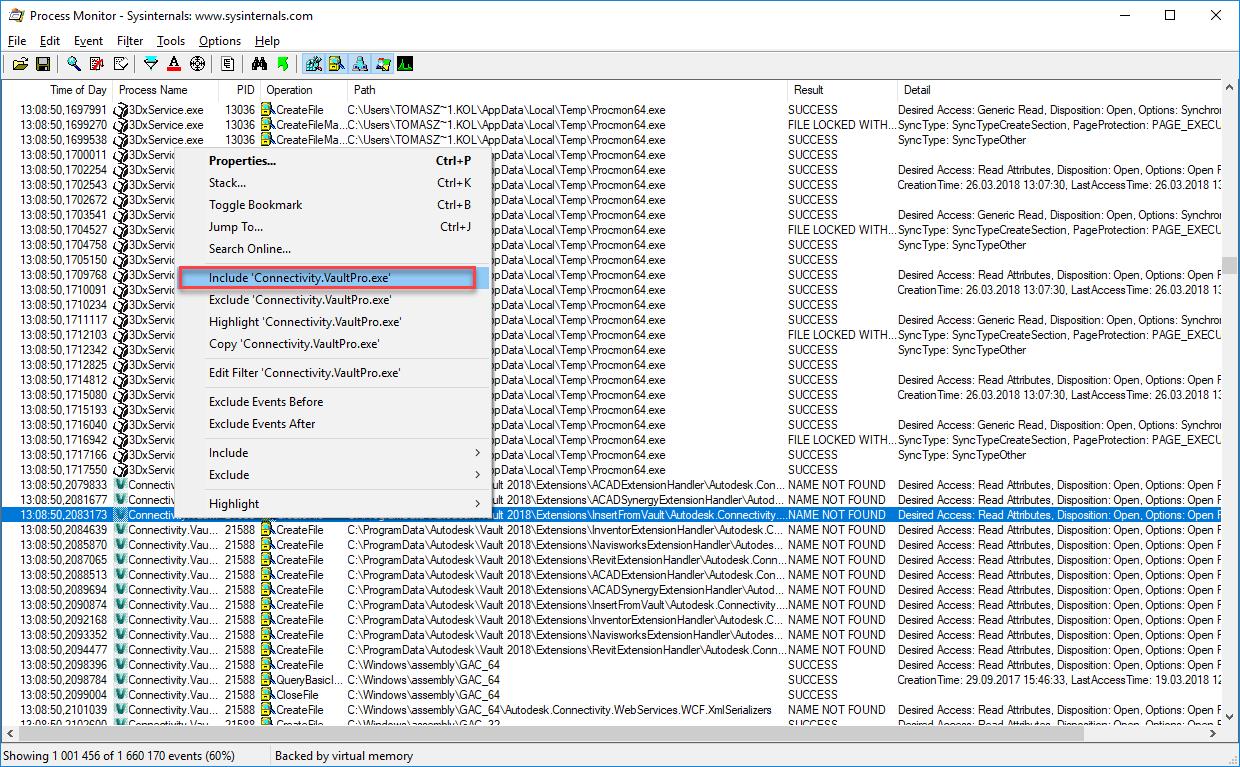This screenshot has width=1240, height=767.
Task: Click the Highlight red A toolbar icon
Action: point(174,65)
